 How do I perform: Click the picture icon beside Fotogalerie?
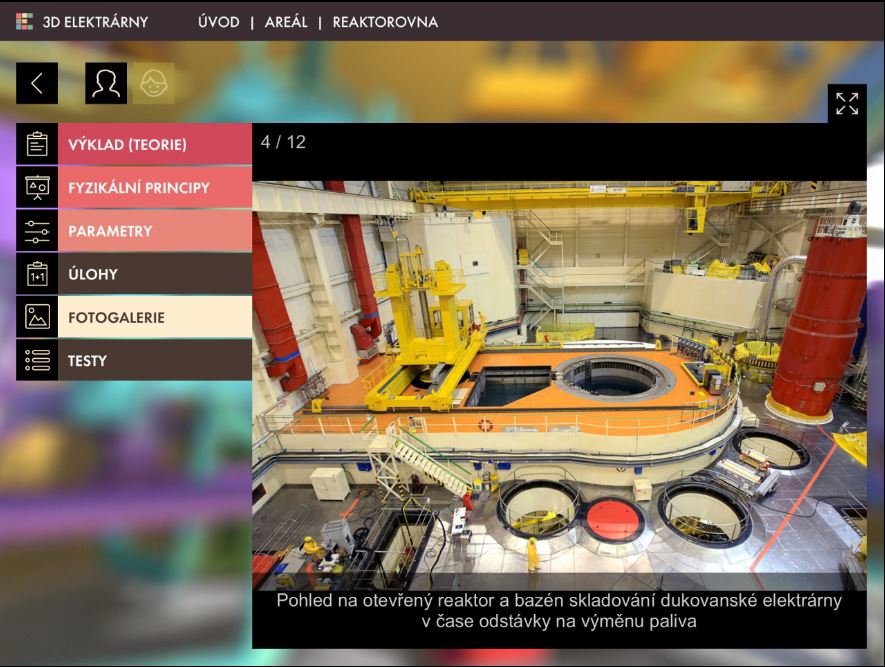click(37, 317)
